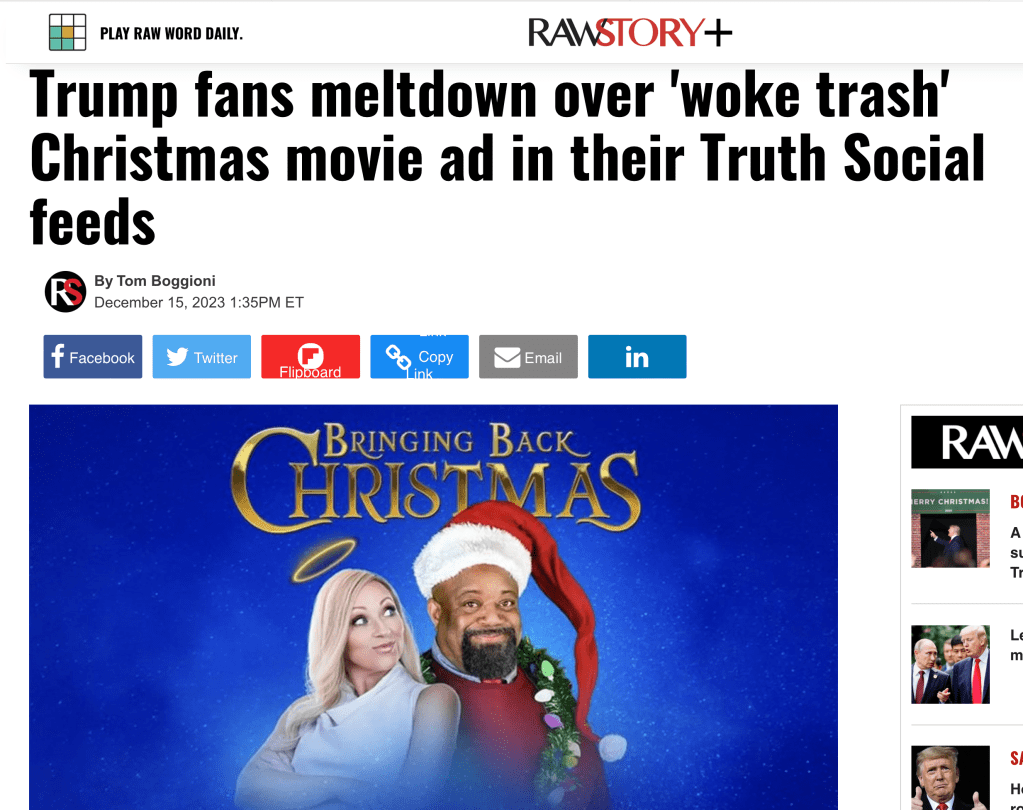Viewport: 1023px width, 810px height.
Task: Click the envelope email icon
Action: click(507, 357)
